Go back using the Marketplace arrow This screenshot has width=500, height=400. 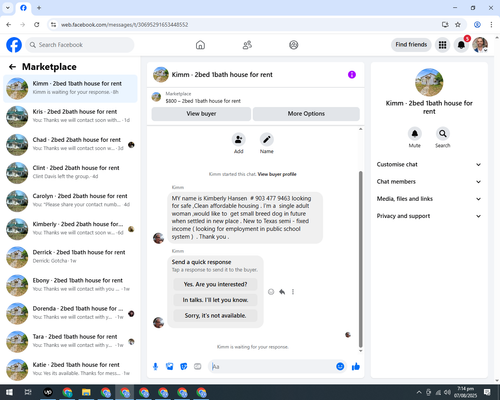coord(13,67)
